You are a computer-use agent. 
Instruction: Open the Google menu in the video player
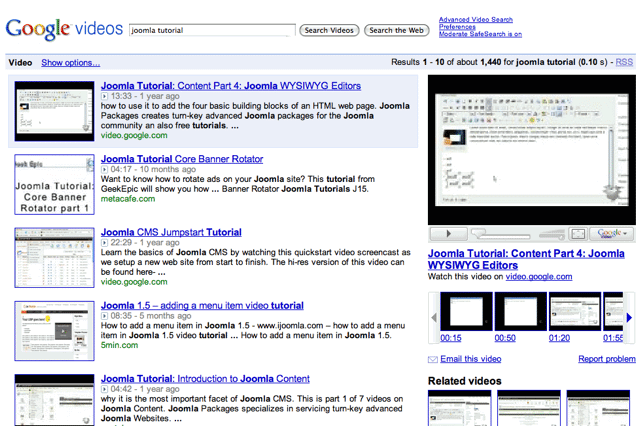click(612, 234)
